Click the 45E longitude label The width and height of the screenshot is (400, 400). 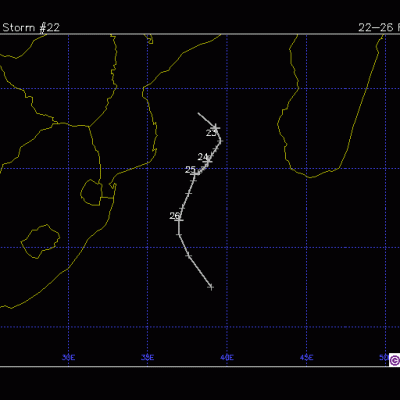(x=306, y=358)
